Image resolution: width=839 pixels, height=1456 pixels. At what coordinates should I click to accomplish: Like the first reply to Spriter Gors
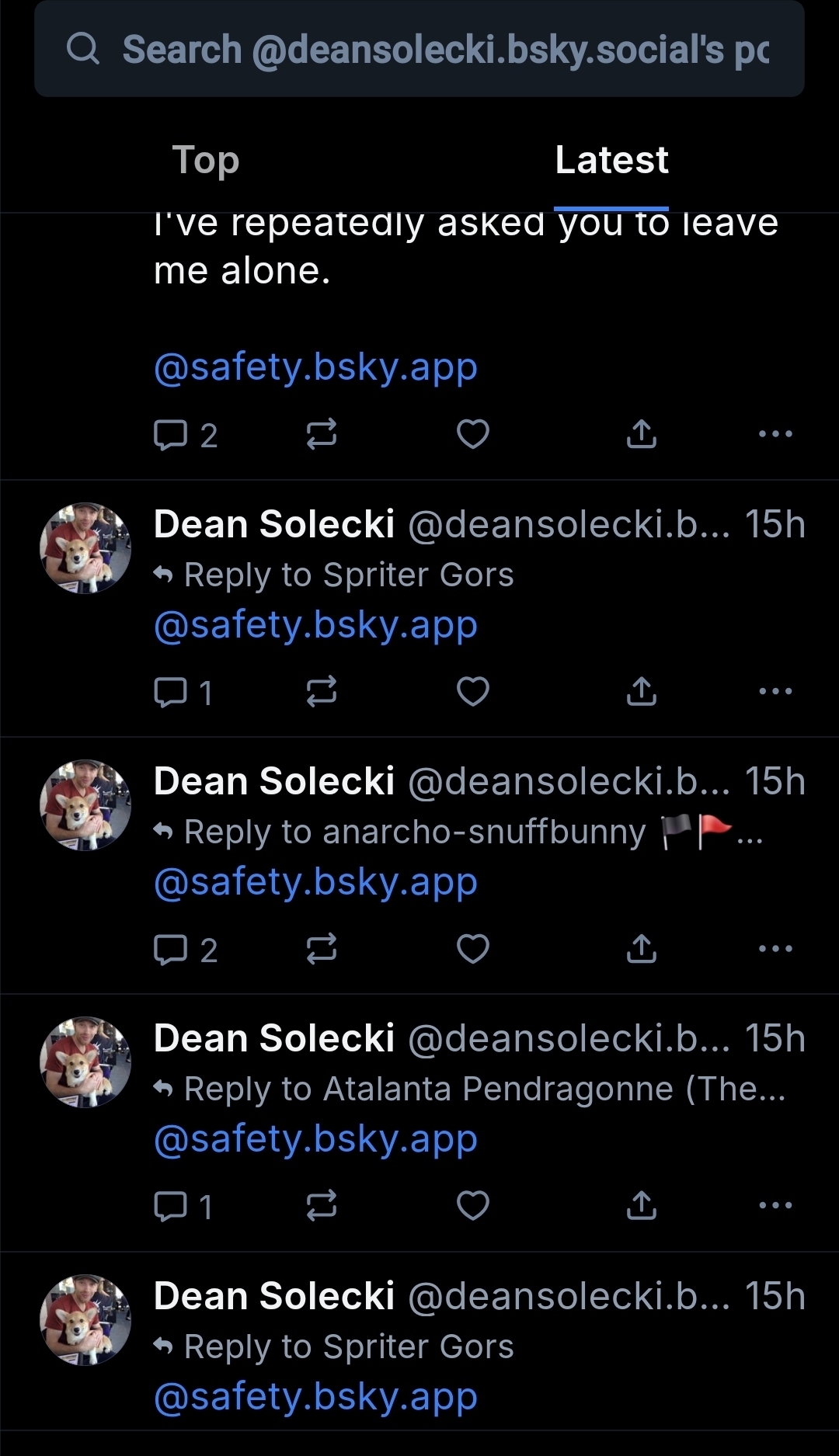click(472, 691)
